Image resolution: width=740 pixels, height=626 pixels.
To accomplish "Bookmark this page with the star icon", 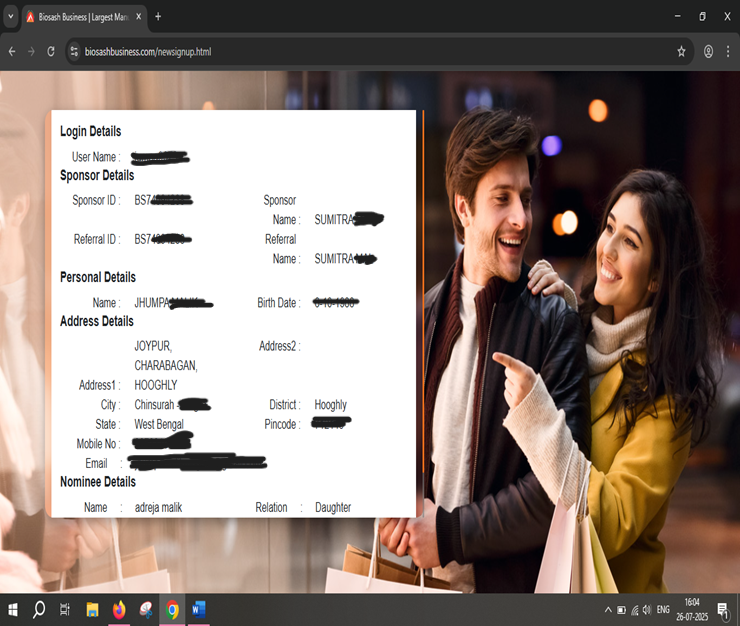I will (x=681, y=51).
